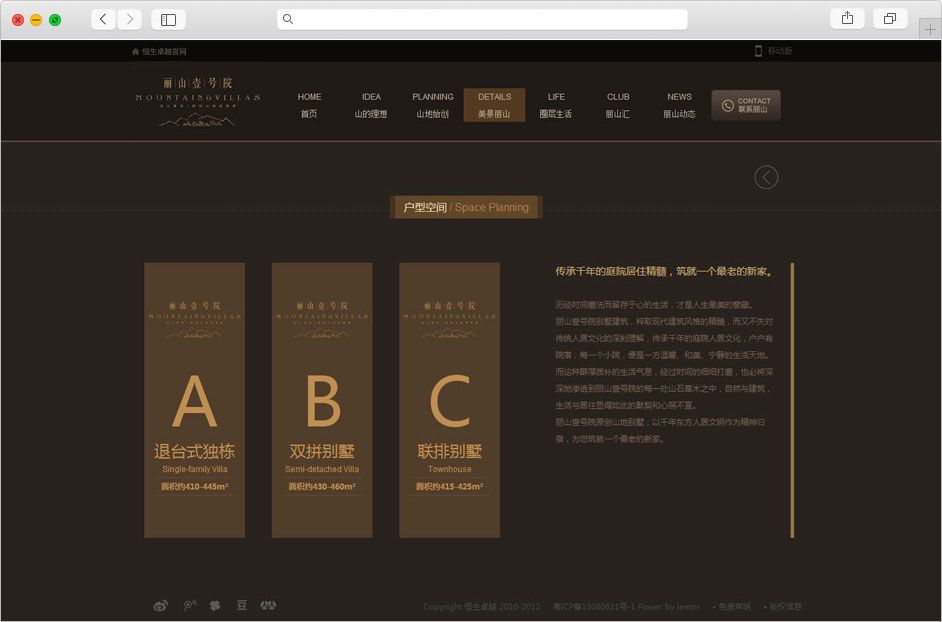Click the browser share icon
942x622 pixels.
click(x=847, y=19)
